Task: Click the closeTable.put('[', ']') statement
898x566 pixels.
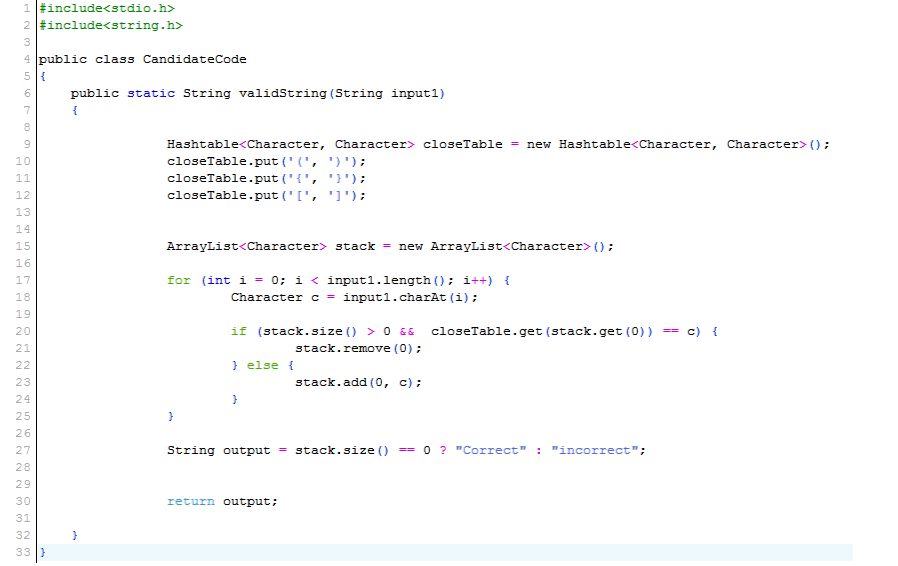Action: tap(266, 195)
